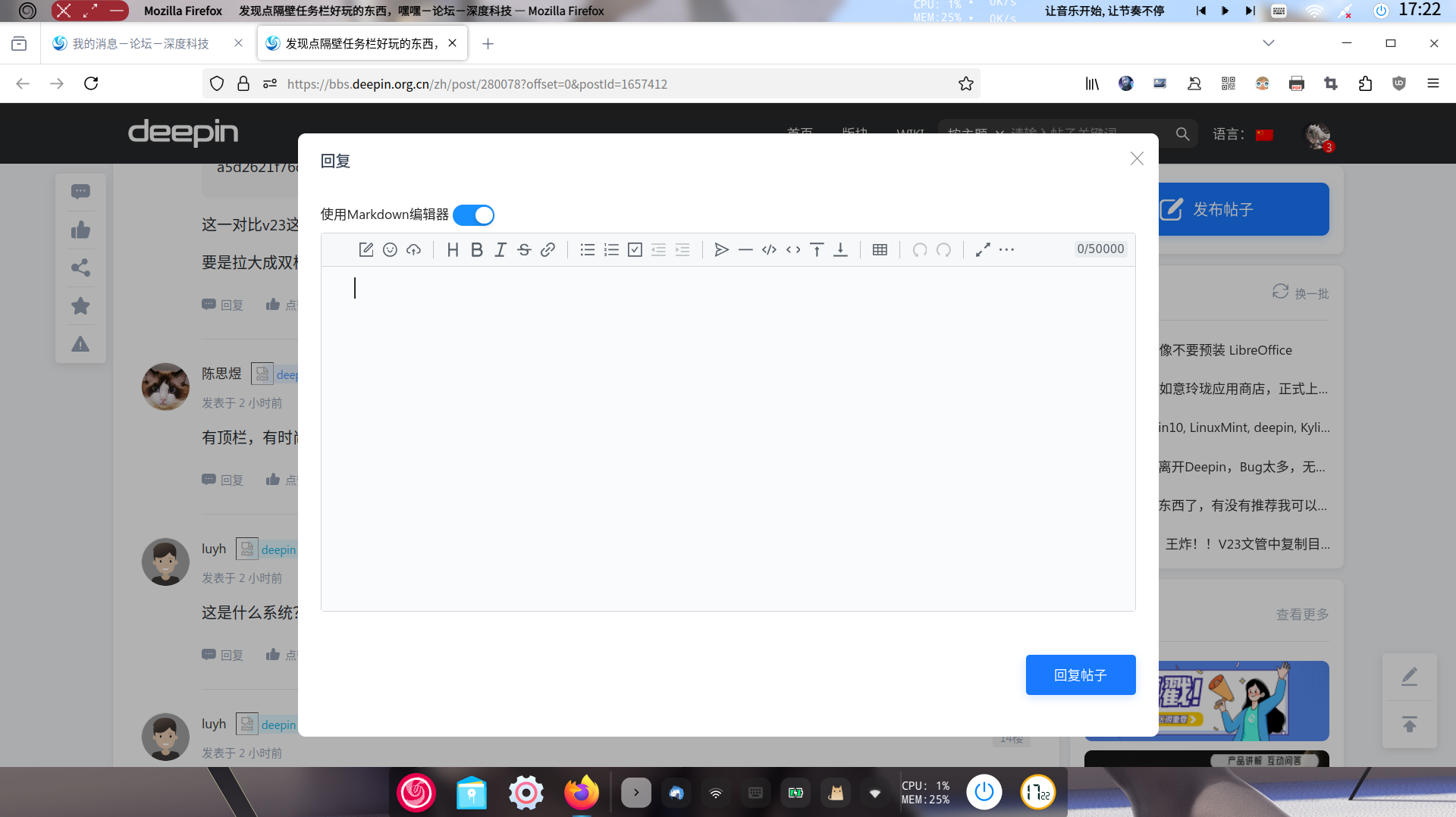Click 查看更多 link in sidebar
This screenshot has height=817, width=1456.
coord(1302,615)
